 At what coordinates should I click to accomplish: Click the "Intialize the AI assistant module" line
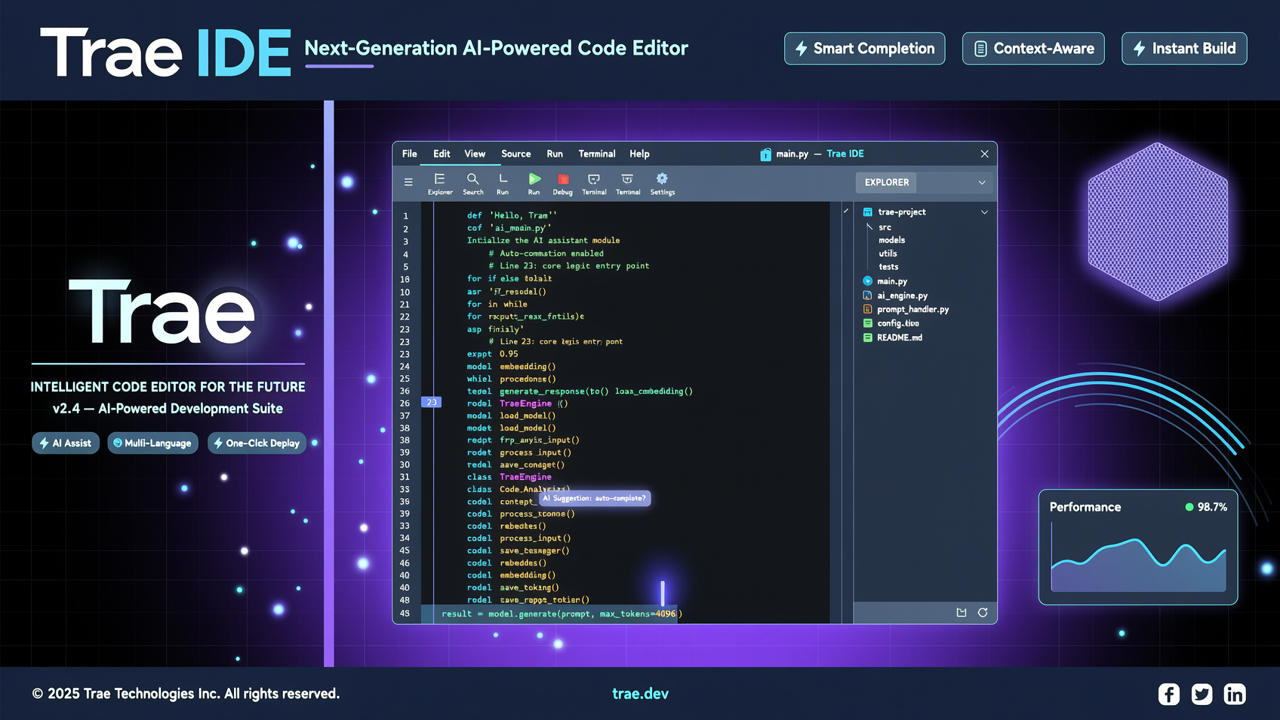click(543, 240)
